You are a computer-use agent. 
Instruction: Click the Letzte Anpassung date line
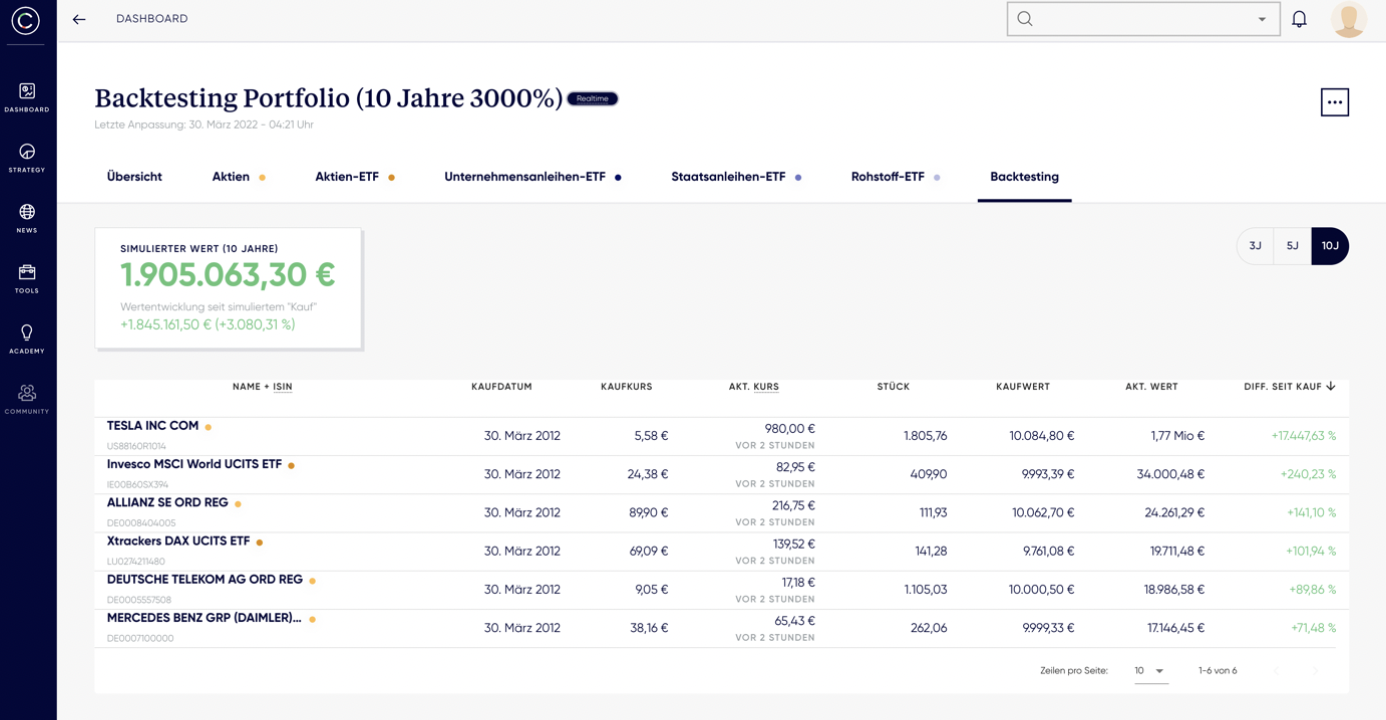point(204,125)
